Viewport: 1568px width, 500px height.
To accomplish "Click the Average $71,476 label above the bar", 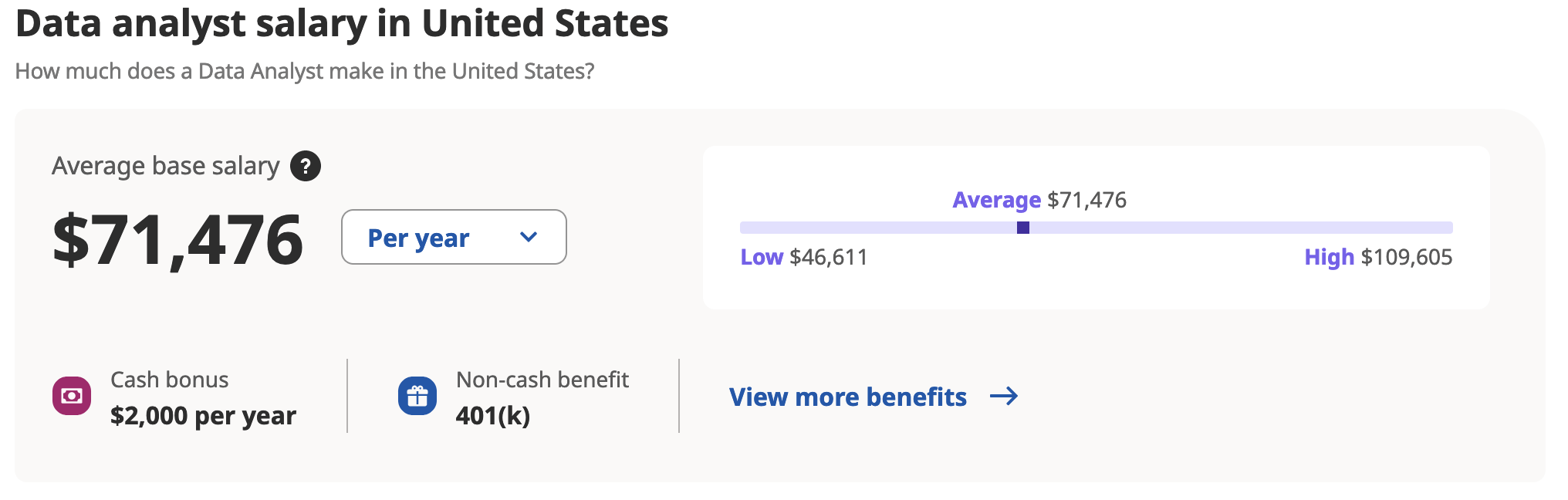I will tap(1039, 200).
